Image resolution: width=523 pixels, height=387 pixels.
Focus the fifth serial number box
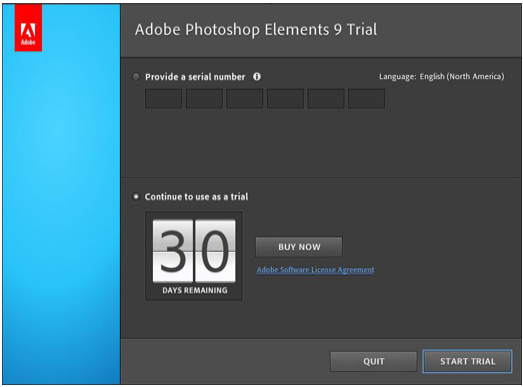326,98
